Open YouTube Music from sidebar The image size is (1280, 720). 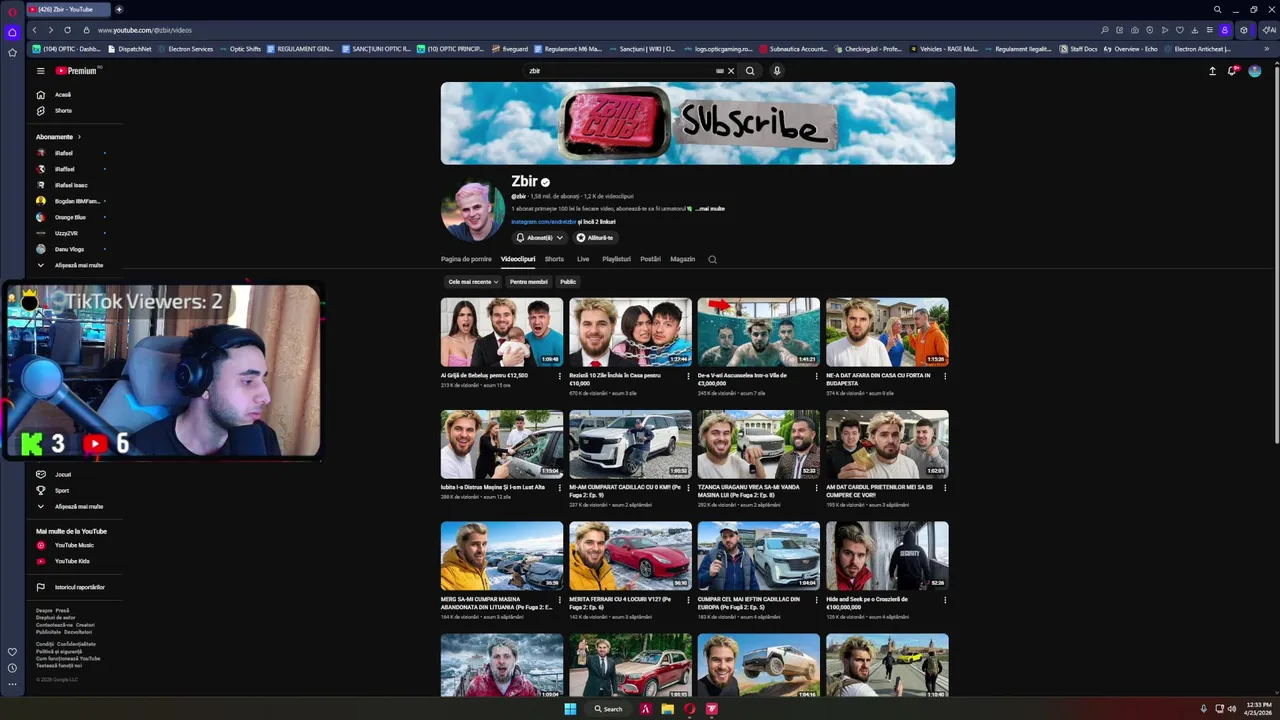(x=73, y=546)
